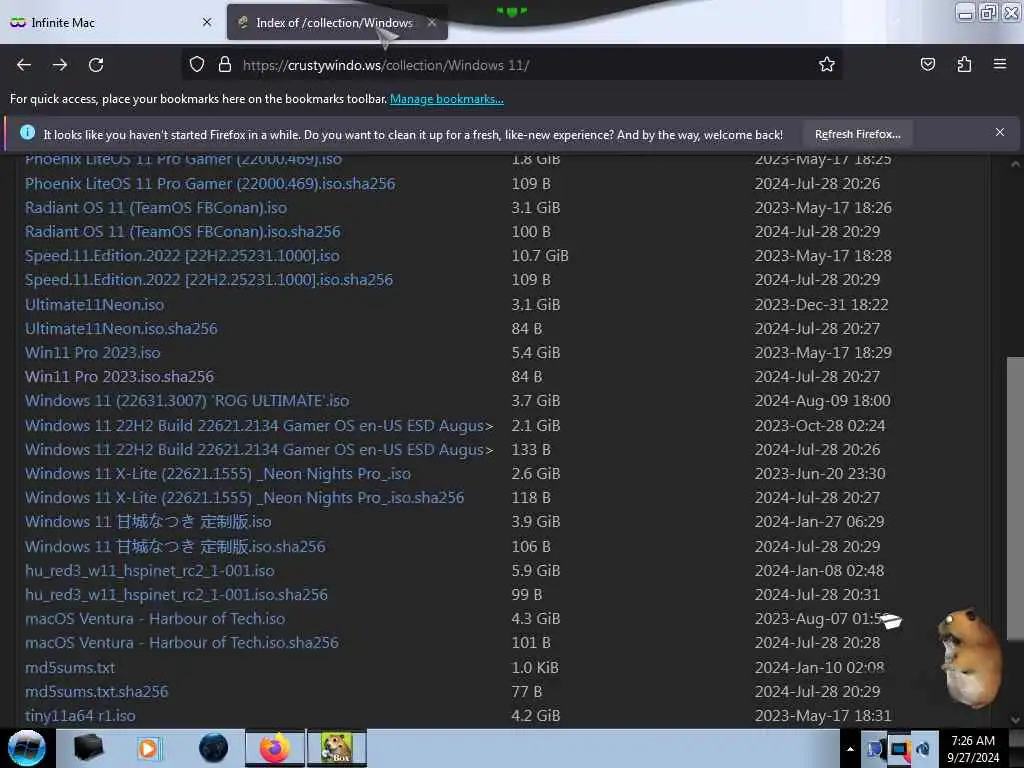Switch to the Infinite Mac tab

111,22
